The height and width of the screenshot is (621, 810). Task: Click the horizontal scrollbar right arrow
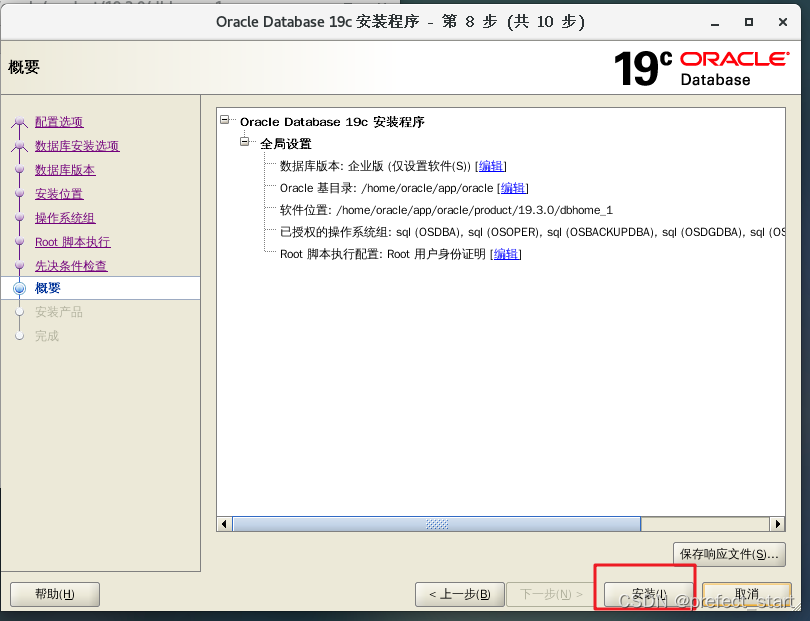pos(777,524)
